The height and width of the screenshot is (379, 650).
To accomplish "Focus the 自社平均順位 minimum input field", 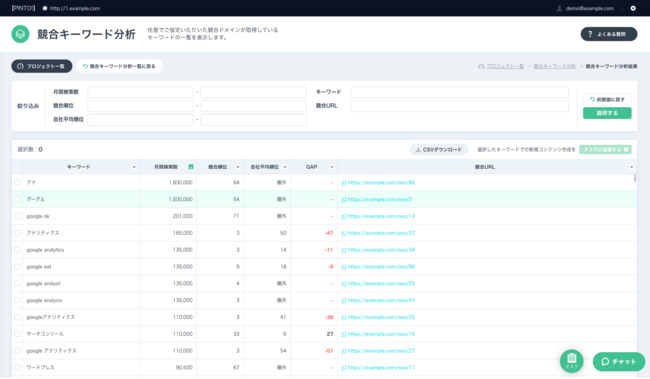I will coord(141,120).
